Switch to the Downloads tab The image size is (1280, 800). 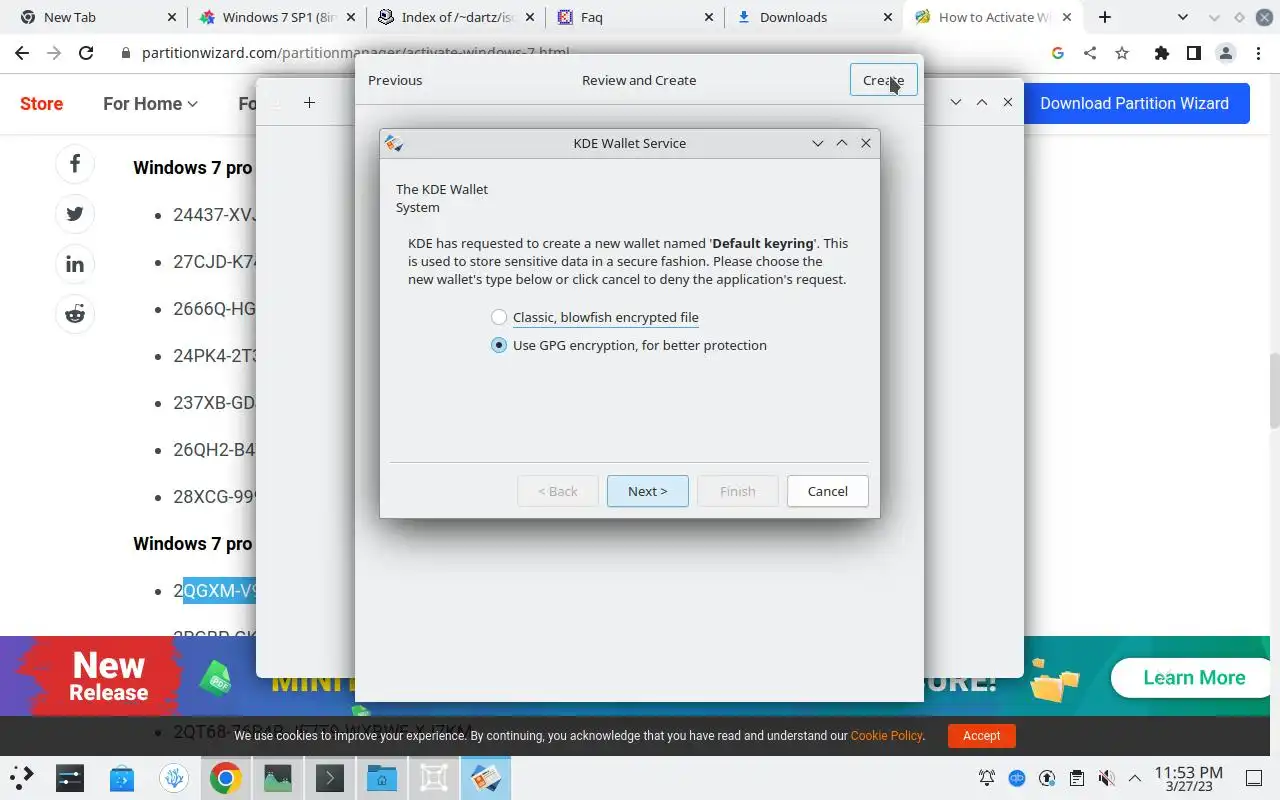(x=815, y=17)
